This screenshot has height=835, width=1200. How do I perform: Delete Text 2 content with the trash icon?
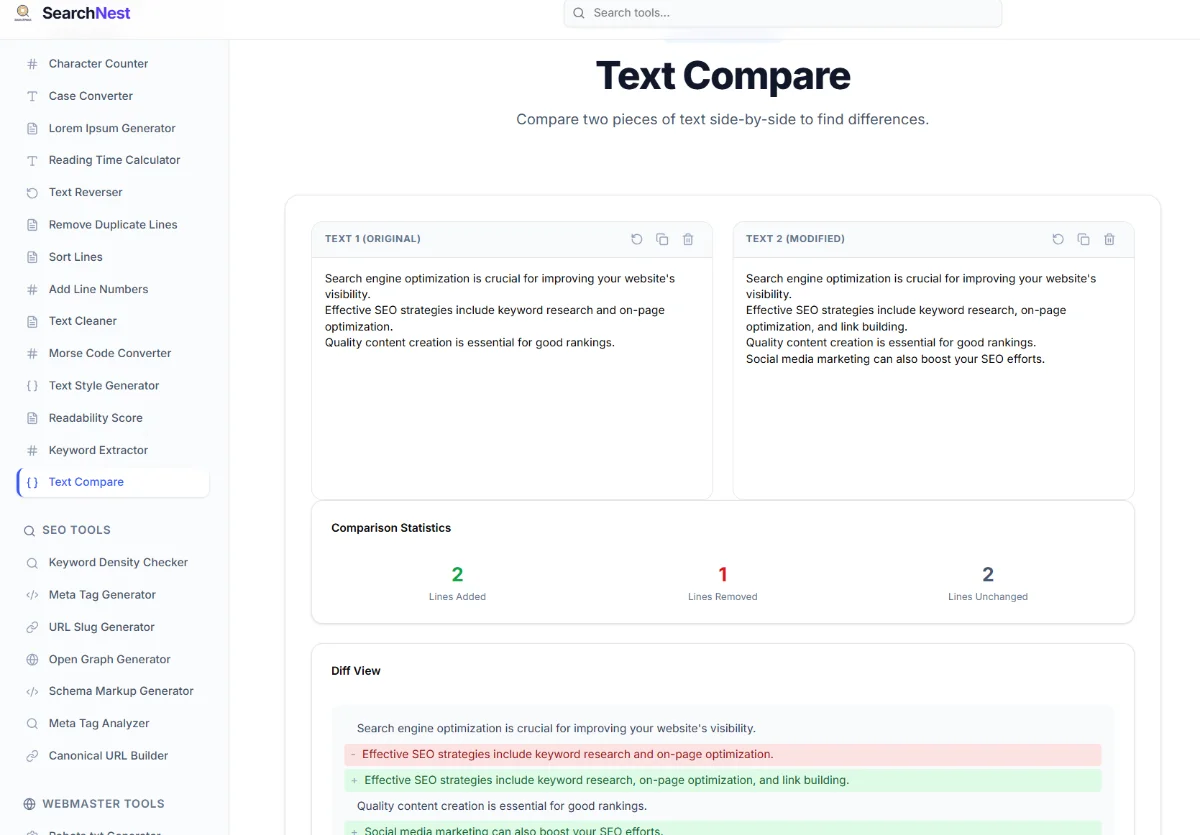tap(1109, 239)
